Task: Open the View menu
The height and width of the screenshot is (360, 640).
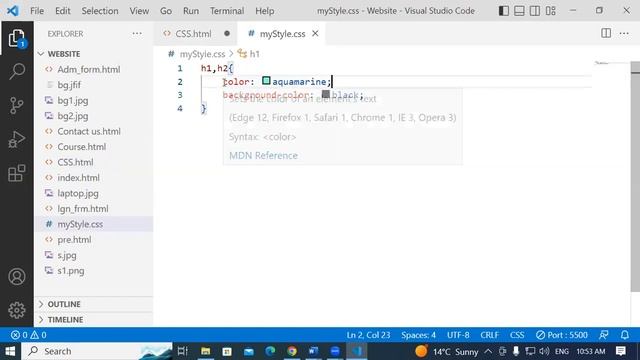Action: tap(139, 11)
